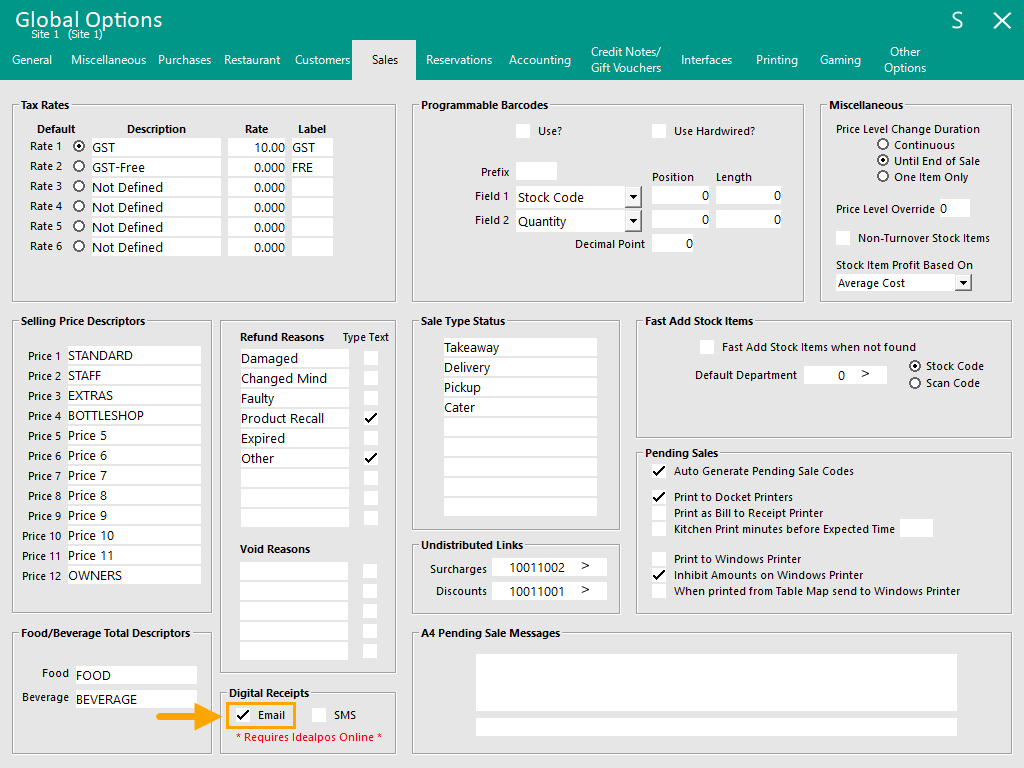Disable Auto Generate Pending Sale Codes
The image size is (1024, 768).
657,471
